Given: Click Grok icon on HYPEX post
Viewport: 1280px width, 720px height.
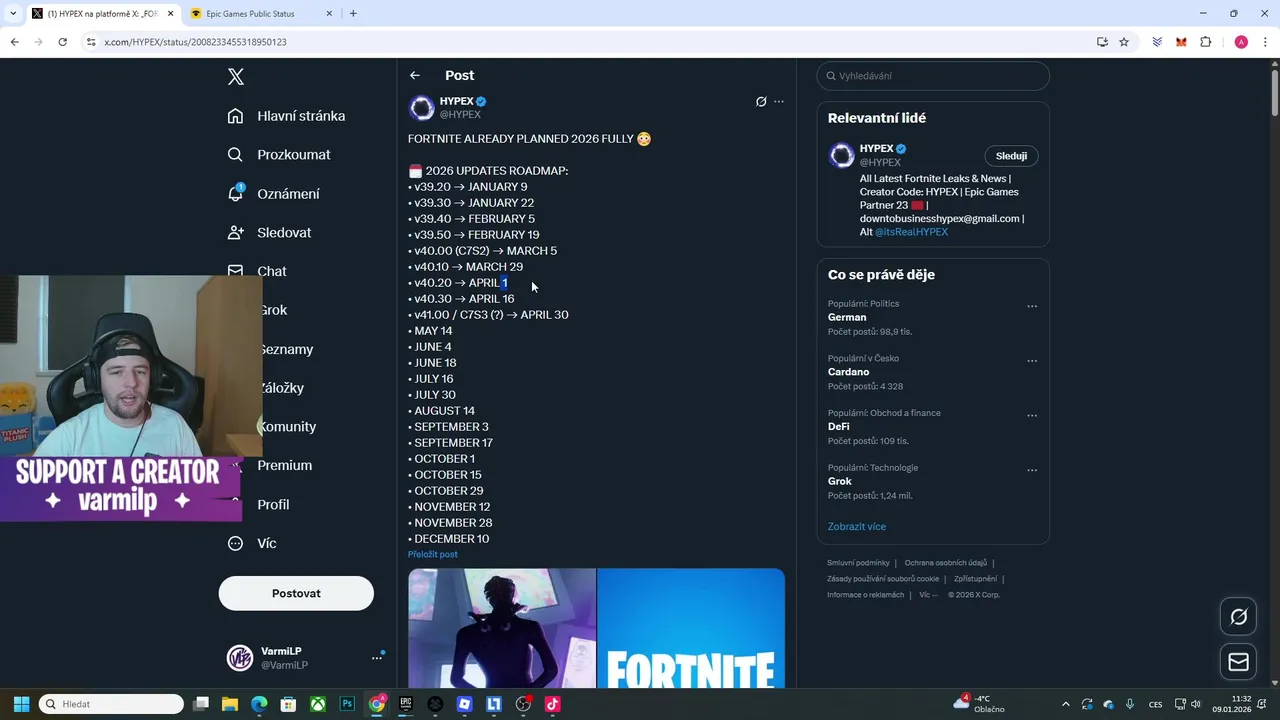Looking at the screenshot, I should 761,102.
